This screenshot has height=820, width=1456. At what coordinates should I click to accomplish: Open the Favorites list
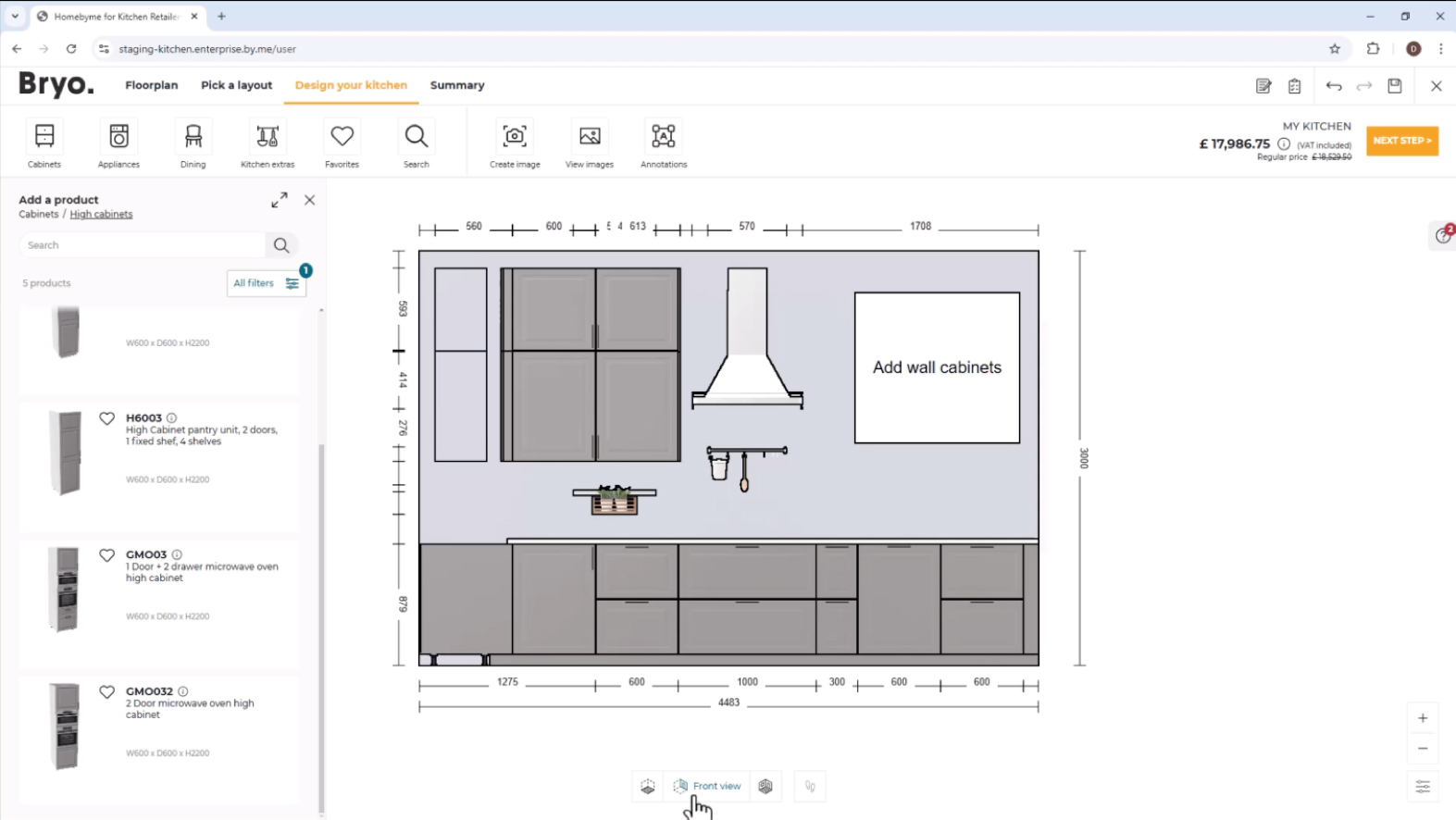342,144
